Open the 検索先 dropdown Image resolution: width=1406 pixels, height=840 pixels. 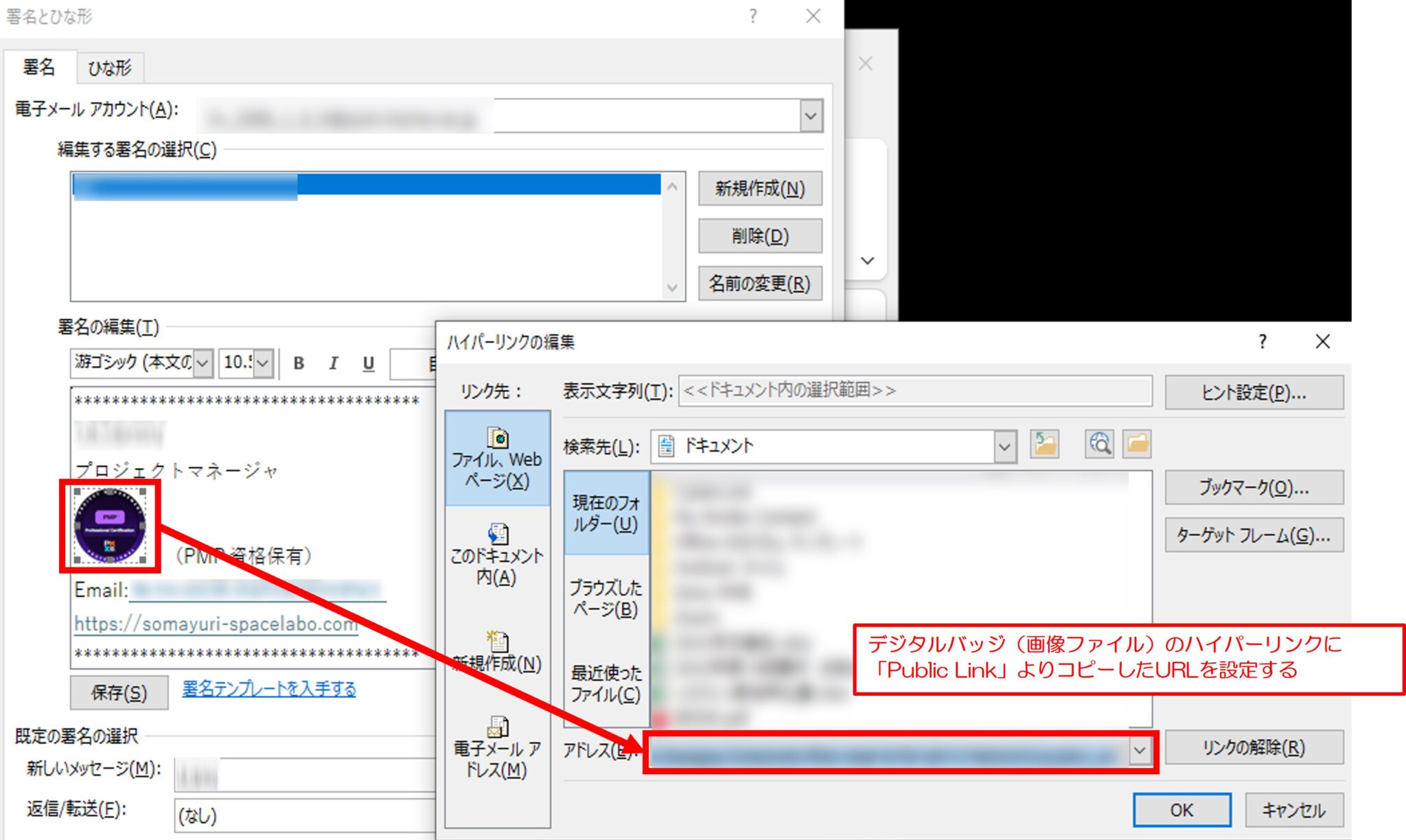click(1004, 445)
